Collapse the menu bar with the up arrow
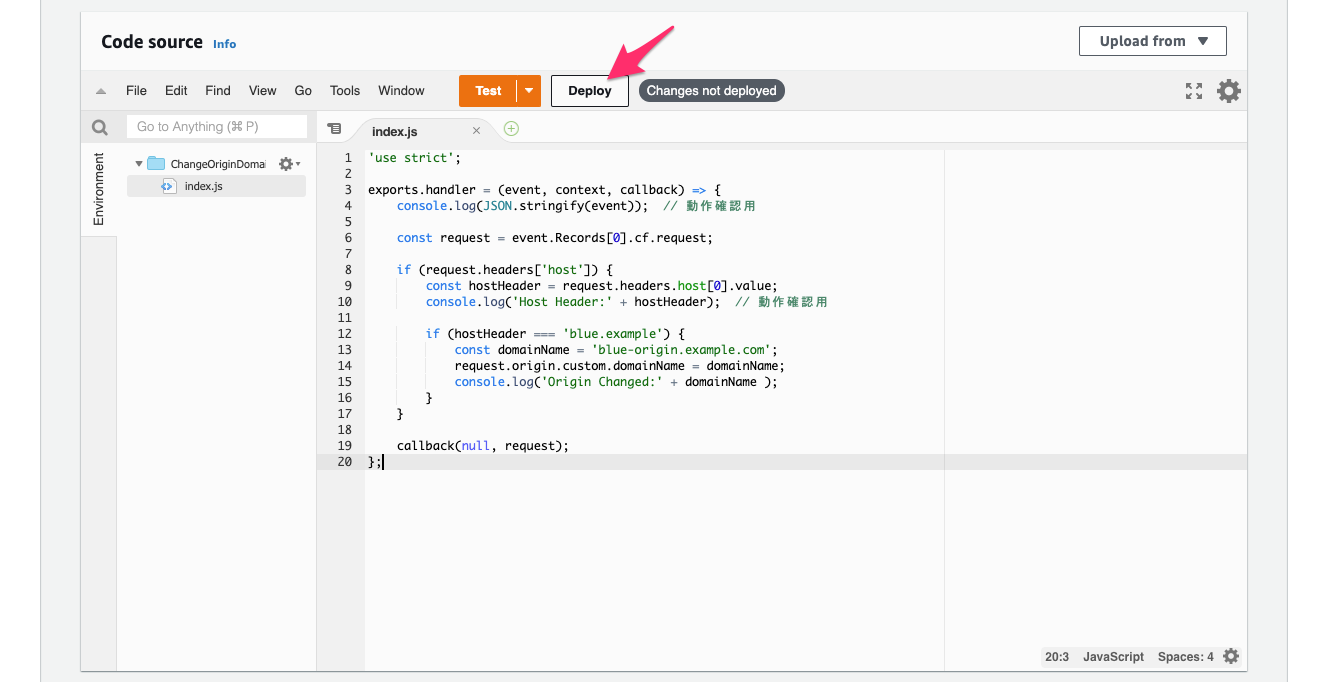 click(x=101, y=91)
